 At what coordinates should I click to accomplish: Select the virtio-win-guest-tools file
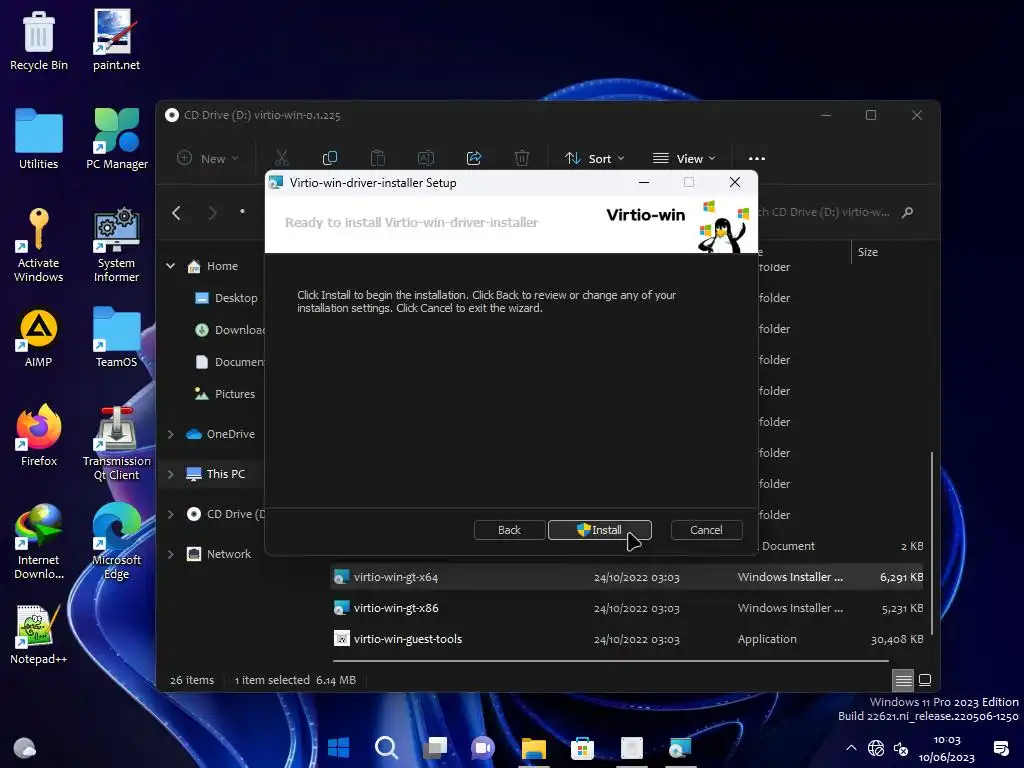point(408,639)
